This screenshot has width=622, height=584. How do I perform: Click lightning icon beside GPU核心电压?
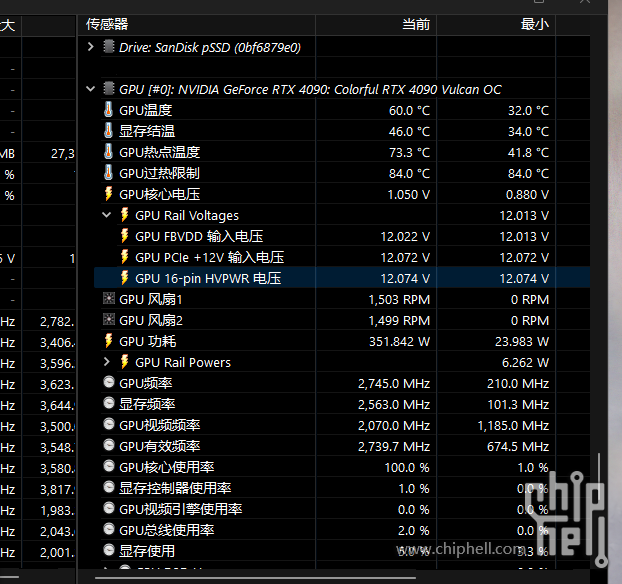[x=108, y=194]
